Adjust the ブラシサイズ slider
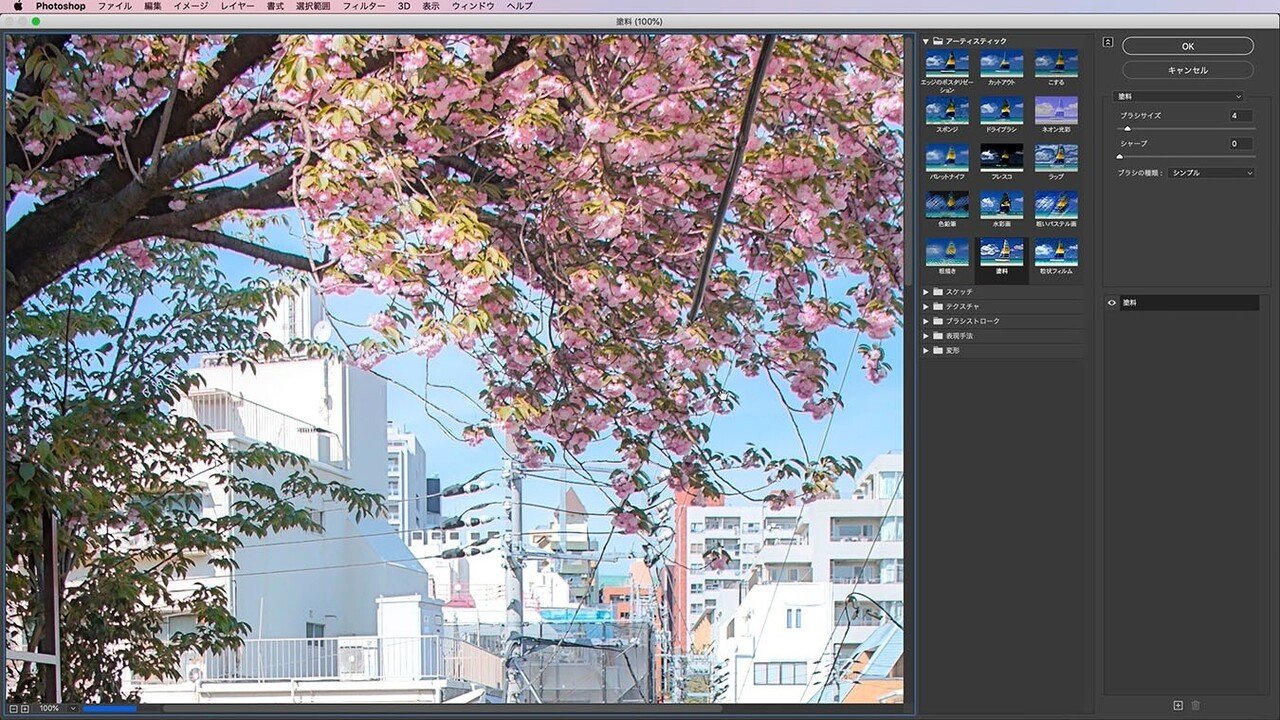 [x=1127, y=129]
